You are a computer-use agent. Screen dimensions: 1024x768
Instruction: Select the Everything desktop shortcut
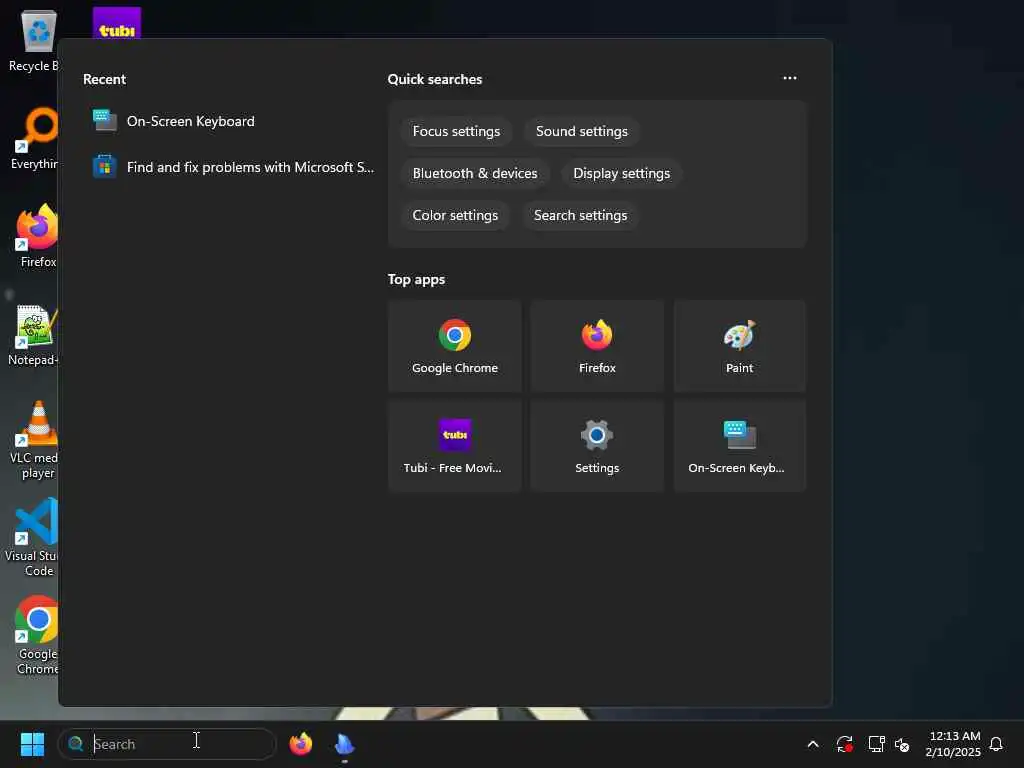pos(34,138)
